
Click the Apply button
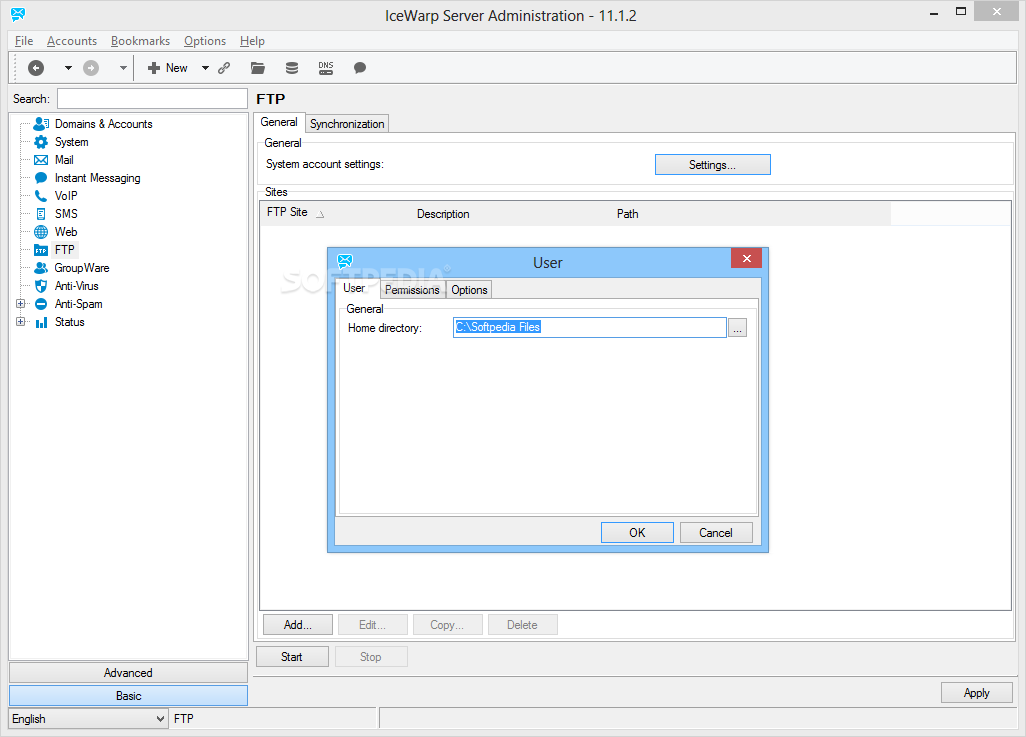point(976,693)
